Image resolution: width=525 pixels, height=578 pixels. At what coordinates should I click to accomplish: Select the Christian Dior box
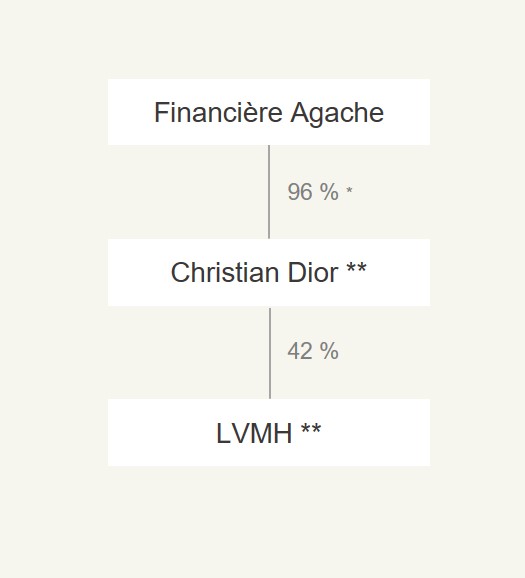point(269,272)
